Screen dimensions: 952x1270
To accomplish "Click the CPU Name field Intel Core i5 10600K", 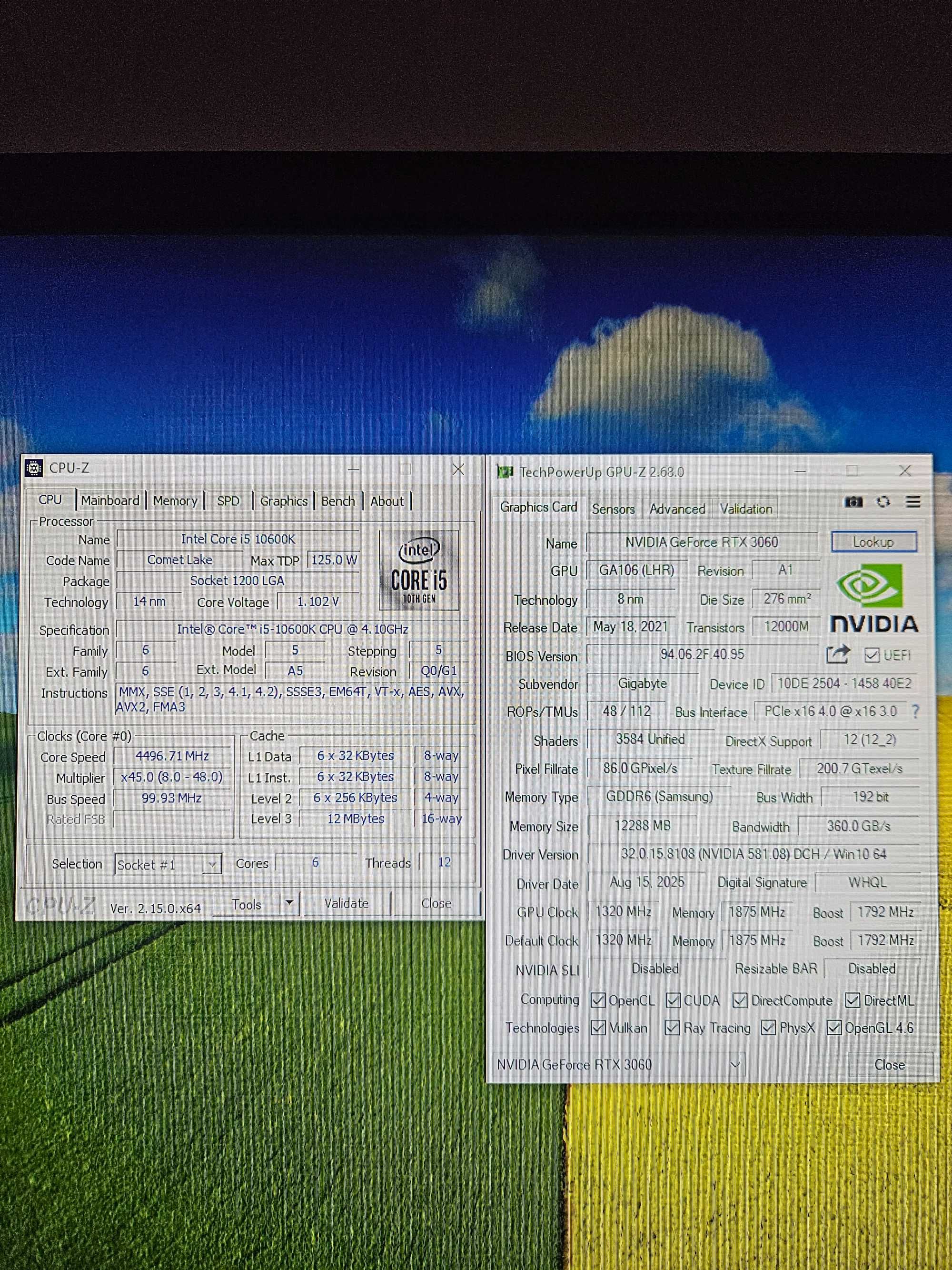I will coord(238,539).
